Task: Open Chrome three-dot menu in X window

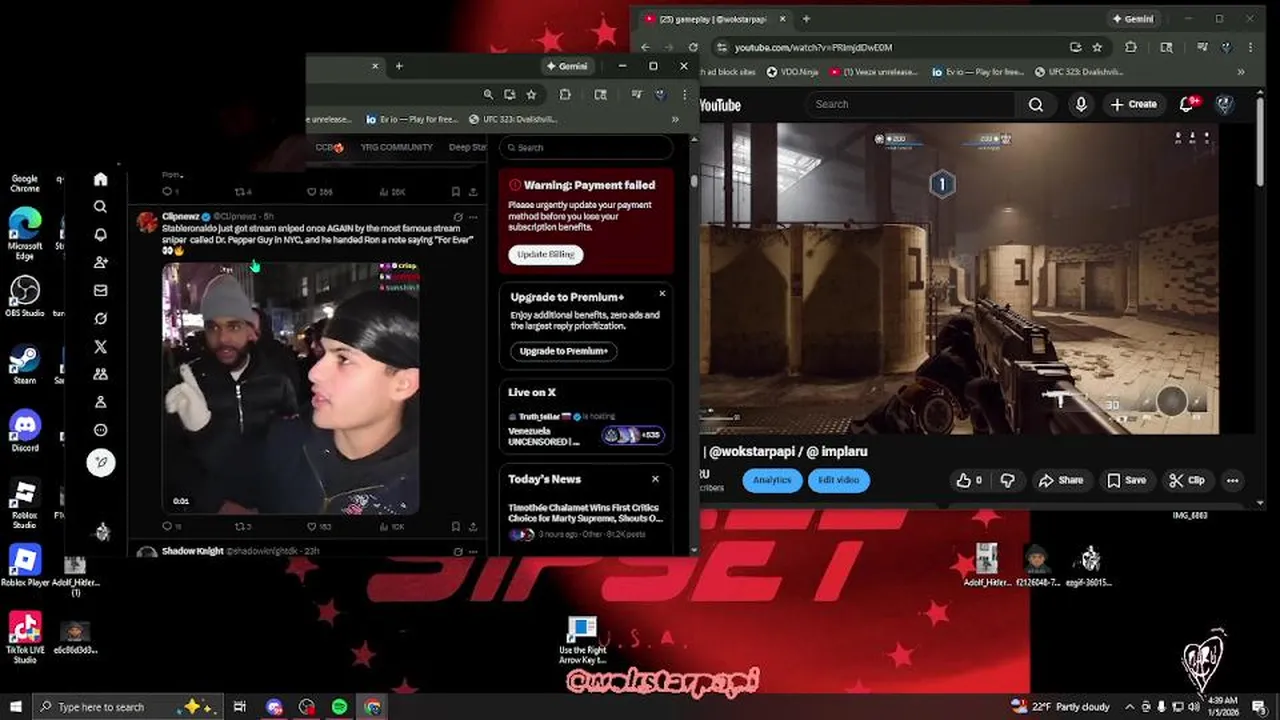Action: click(x=684, y=94)
